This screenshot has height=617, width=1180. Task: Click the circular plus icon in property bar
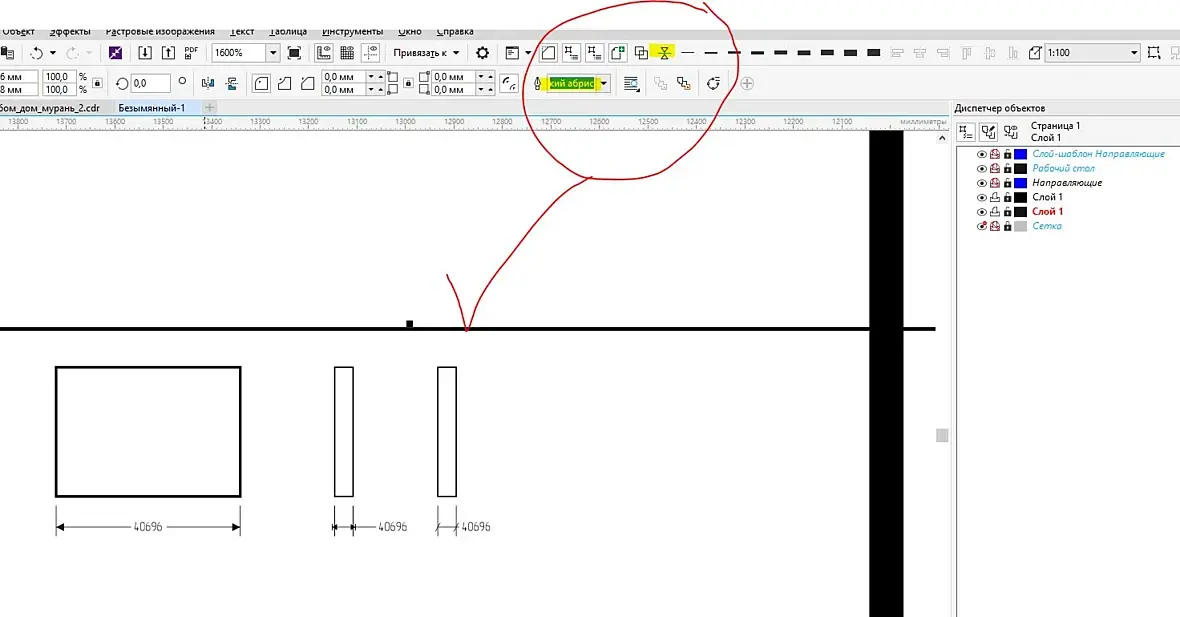(x=747, y=84)
